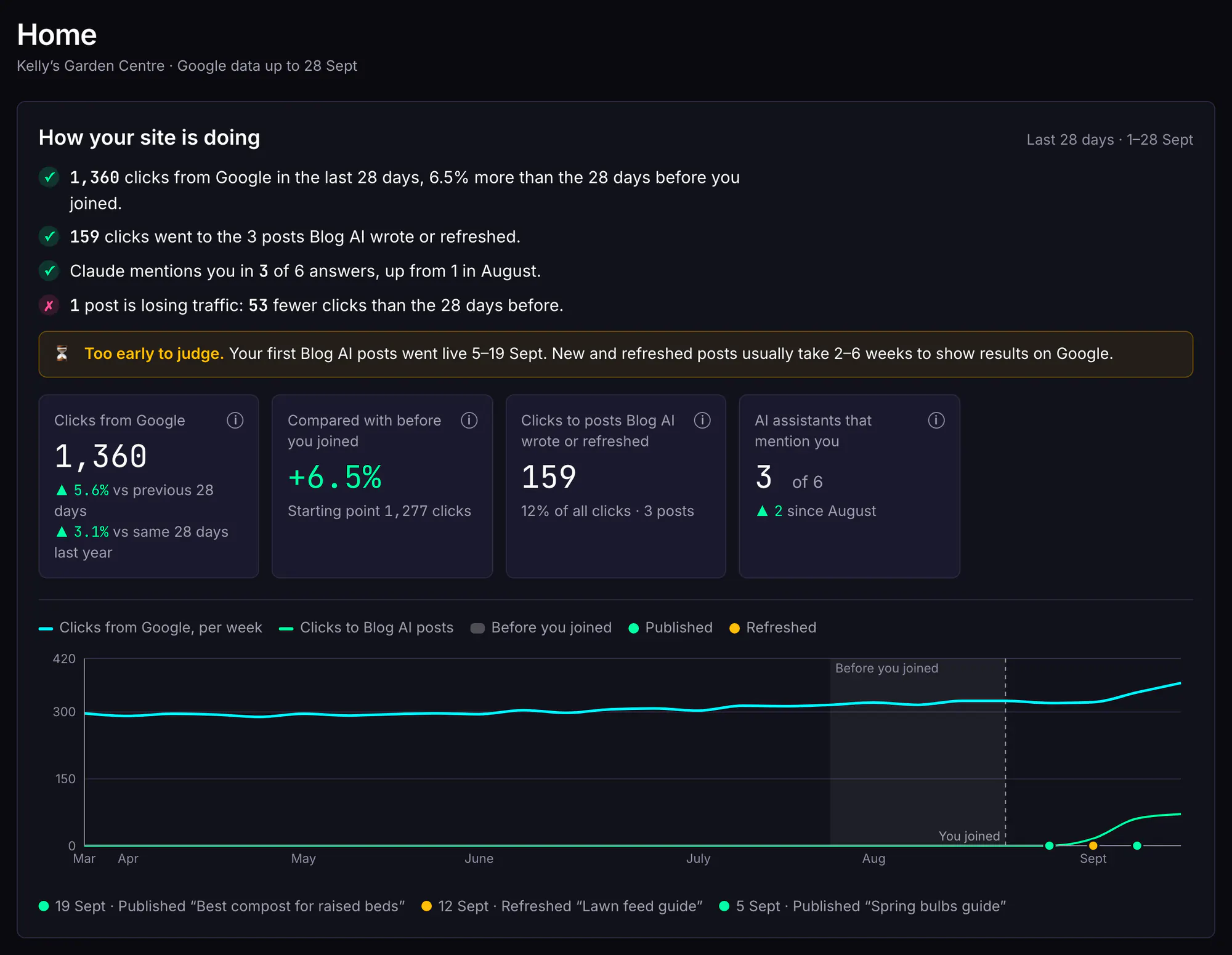Select 19 Sept Best compost for raised beds entry

[x=222, y=906]
